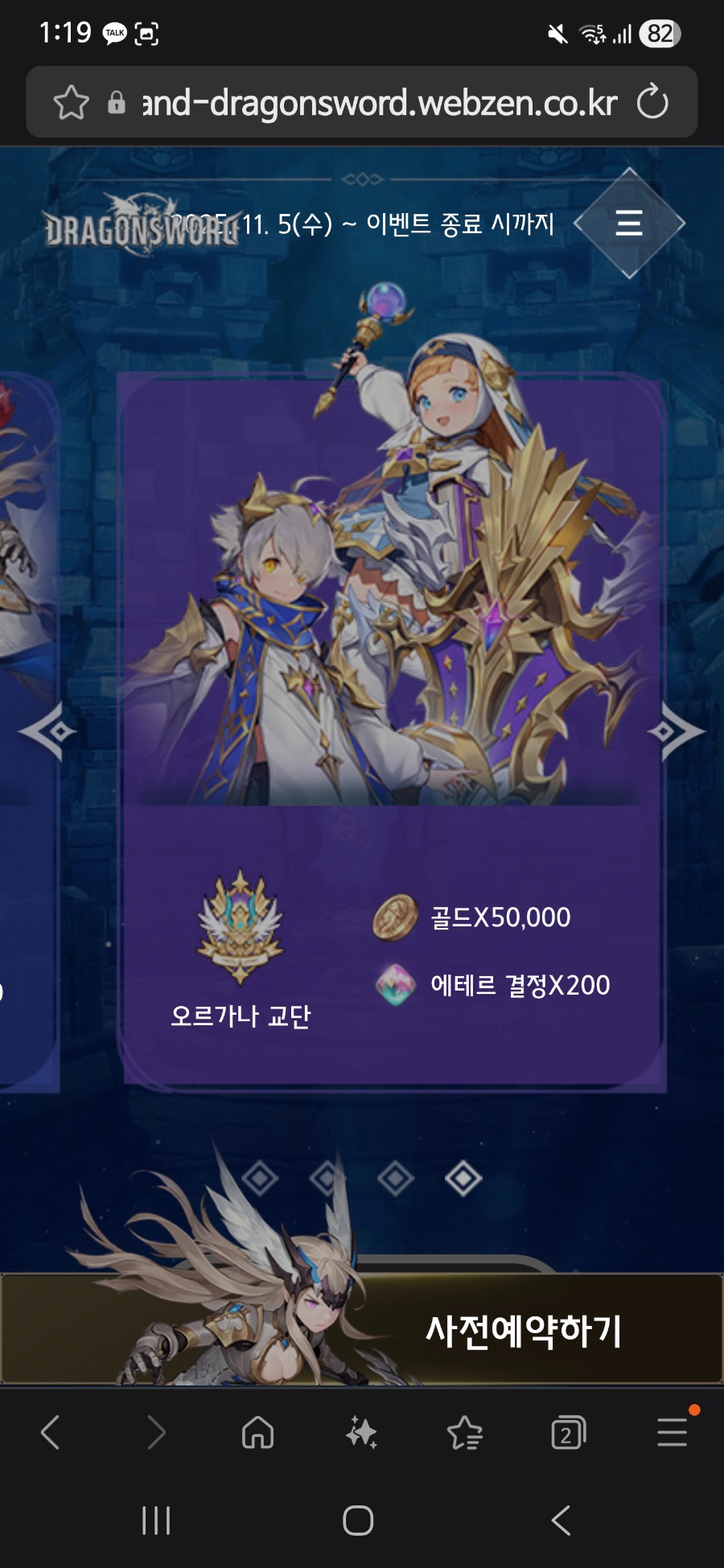Open the AI sparkle assistant icon
724x1568 pixels.
361,1432
